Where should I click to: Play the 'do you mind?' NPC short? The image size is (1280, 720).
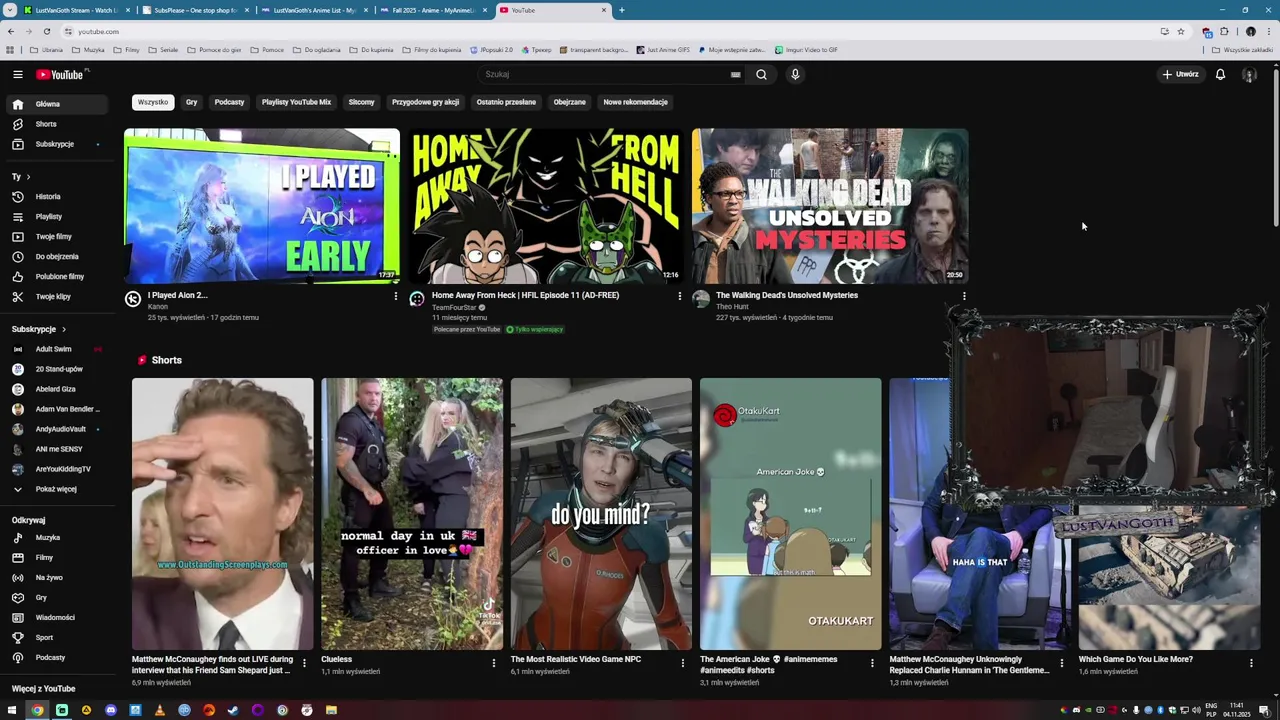coord(601,514)
